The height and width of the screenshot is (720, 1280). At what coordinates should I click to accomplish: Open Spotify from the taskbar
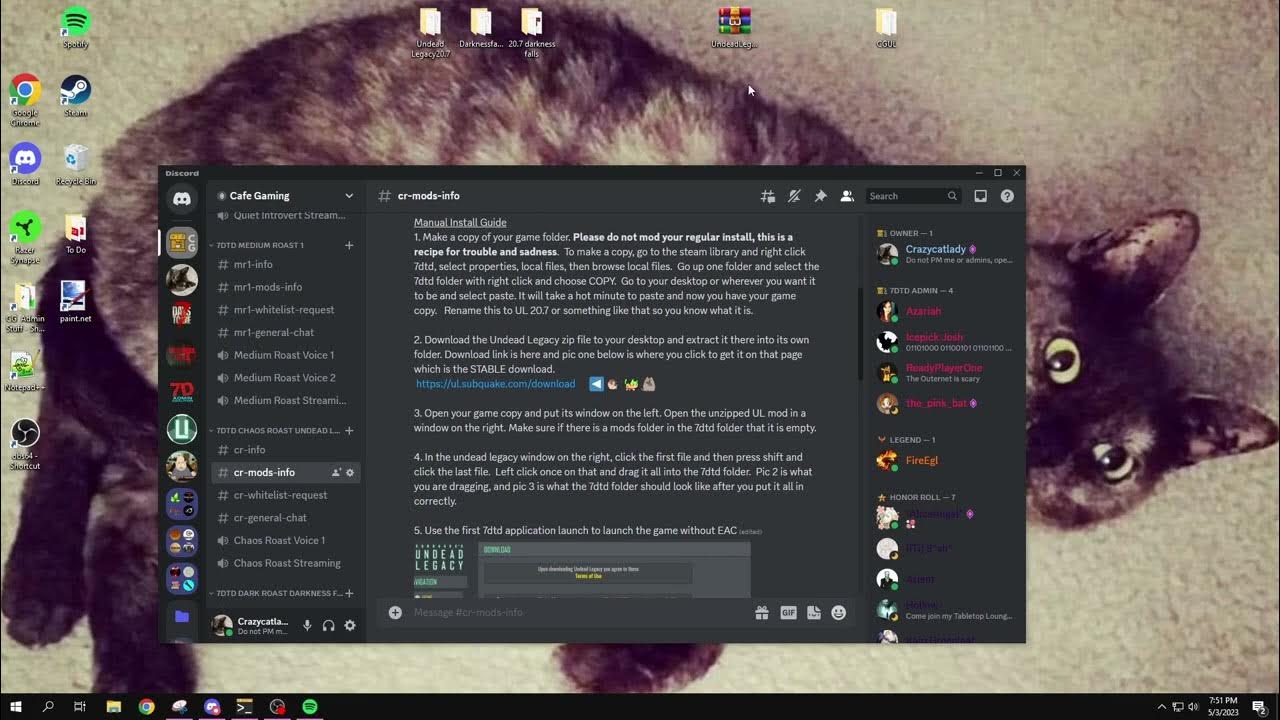(310, 707)
